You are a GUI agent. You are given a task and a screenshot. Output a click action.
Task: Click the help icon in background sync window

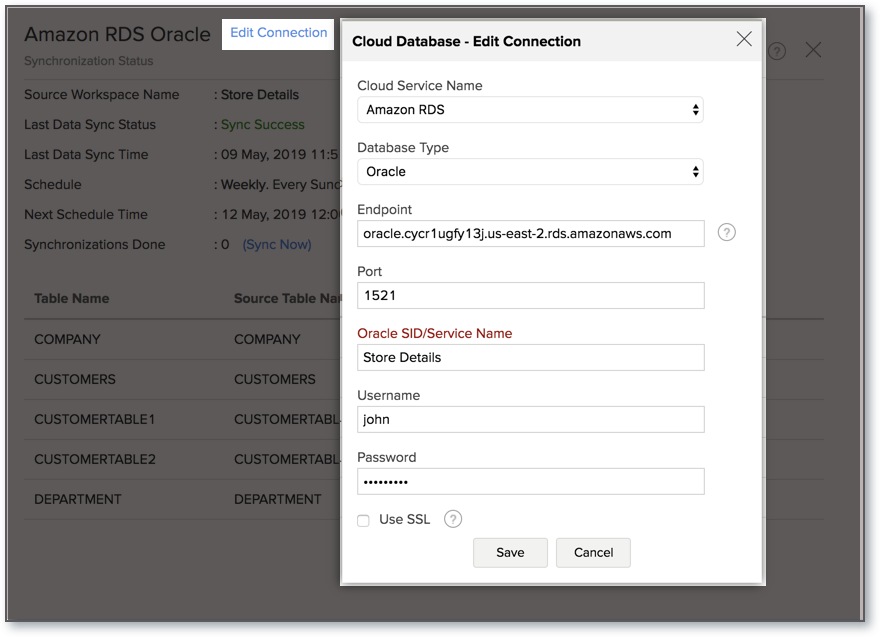(x=777, y=51)
